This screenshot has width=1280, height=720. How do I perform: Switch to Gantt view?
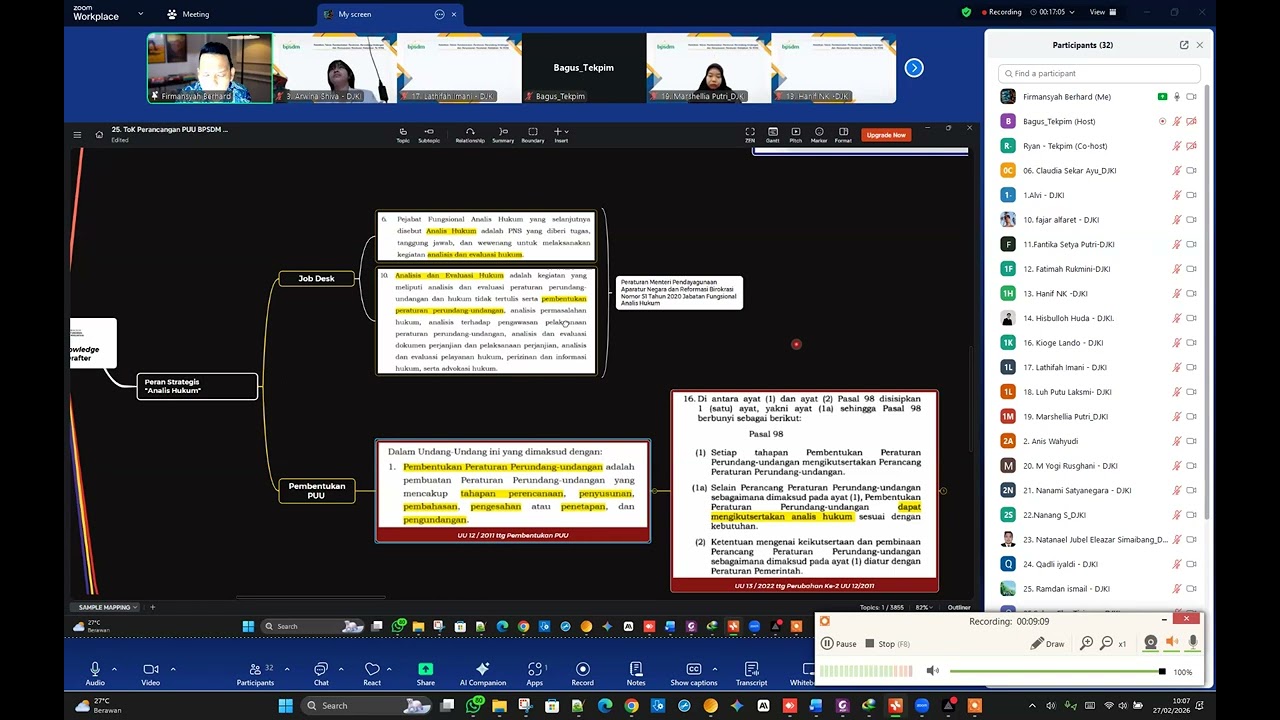[773, 135]
